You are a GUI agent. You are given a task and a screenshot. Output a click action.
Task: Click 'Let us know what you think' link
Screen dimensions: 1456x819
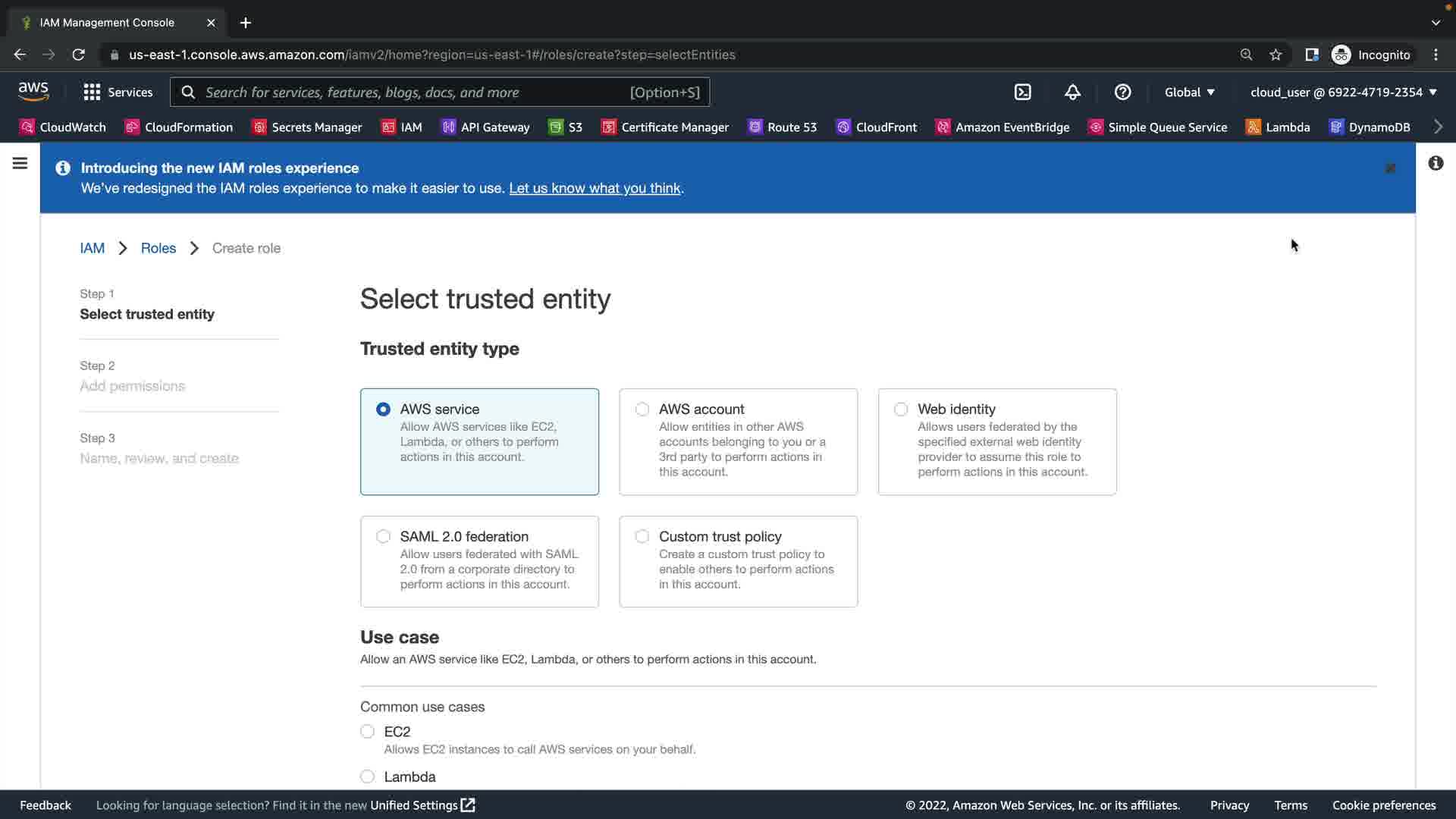pos(595,188)
